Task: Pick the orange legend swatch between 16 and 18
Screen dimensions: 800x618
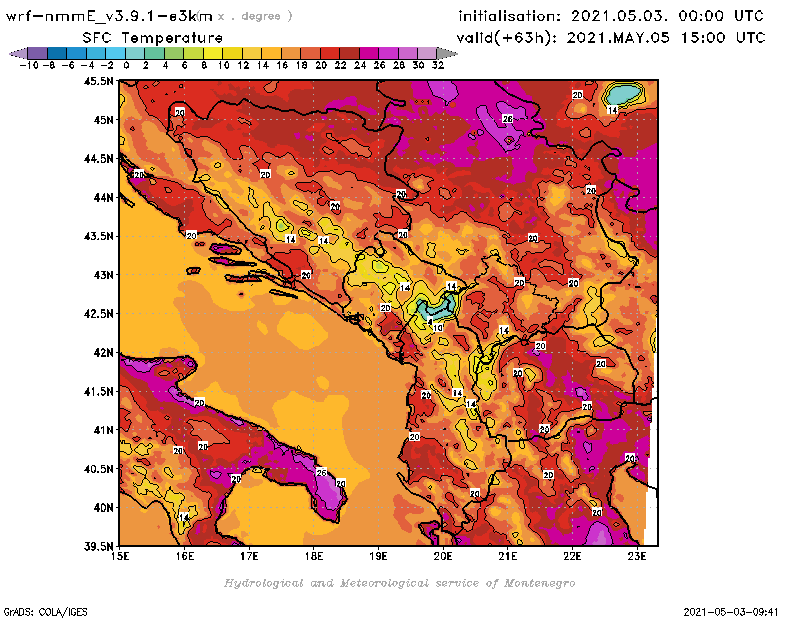Action: [291, 54]
